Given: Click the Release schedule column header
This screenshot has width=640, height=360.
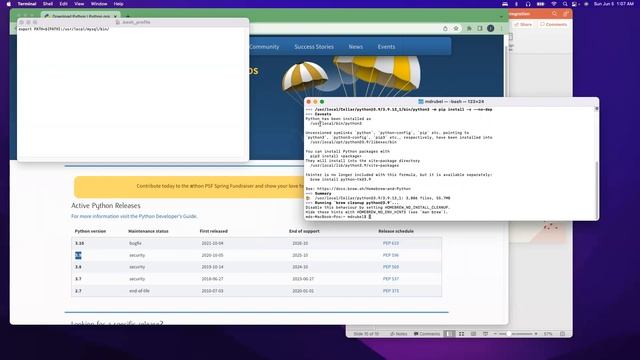Looking at the screenshot, I should tap(396, 231).
